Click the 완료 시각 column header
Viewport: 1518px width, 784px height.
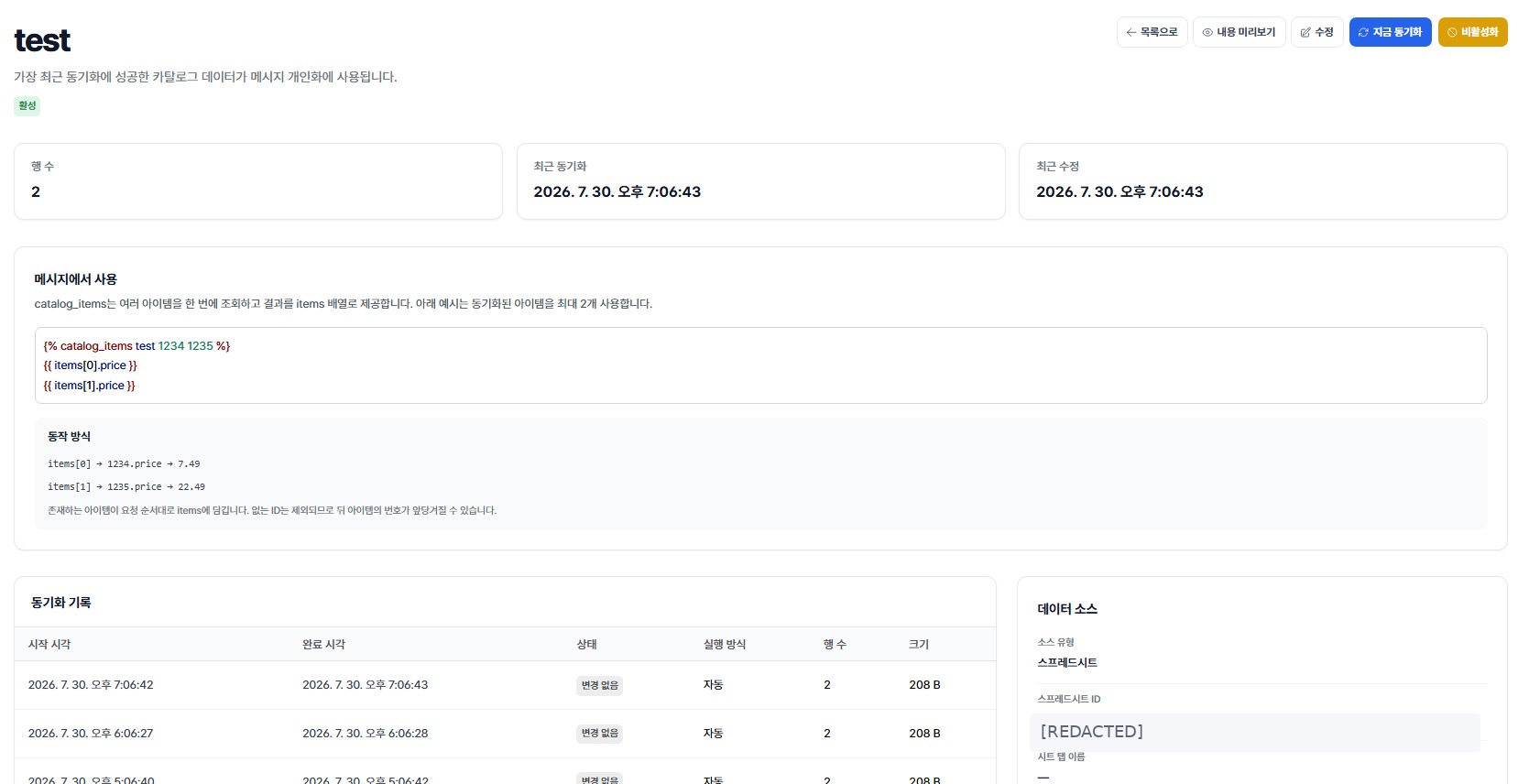click(x=324, y=645)
